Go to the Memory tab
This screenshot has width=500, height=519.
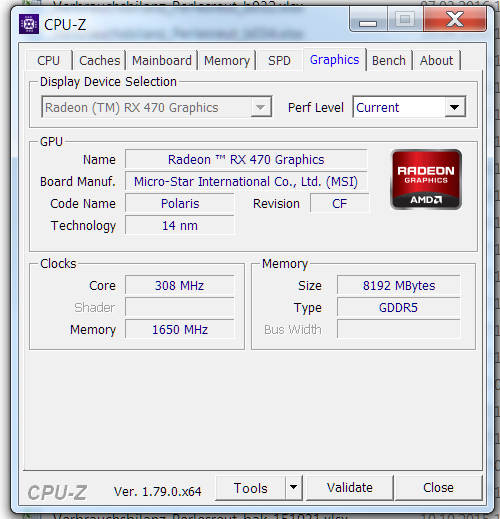pos(227,61)
